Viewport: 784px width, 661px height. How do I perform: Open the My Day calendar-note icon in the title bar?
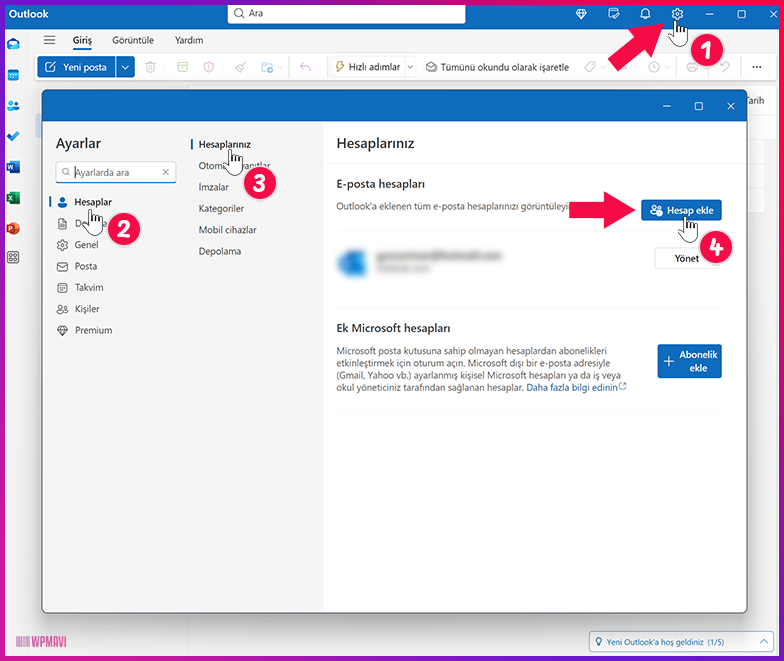[614, 14]
